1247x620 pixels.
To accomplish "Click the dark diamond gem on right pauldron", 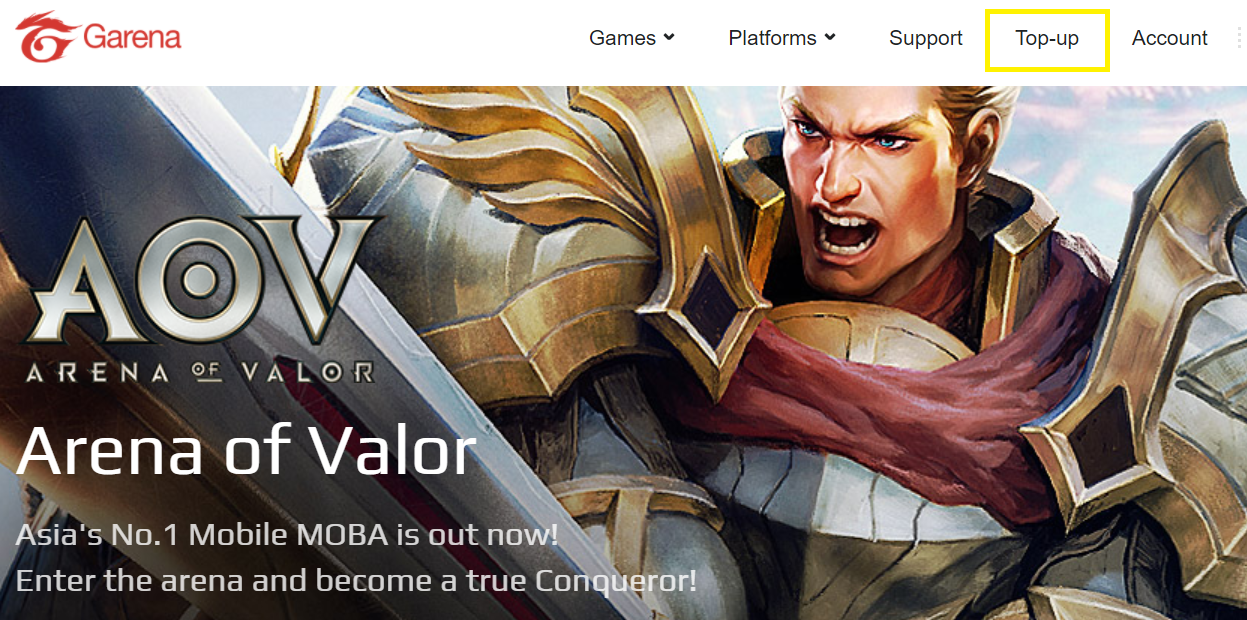I will coord(1098,428).
